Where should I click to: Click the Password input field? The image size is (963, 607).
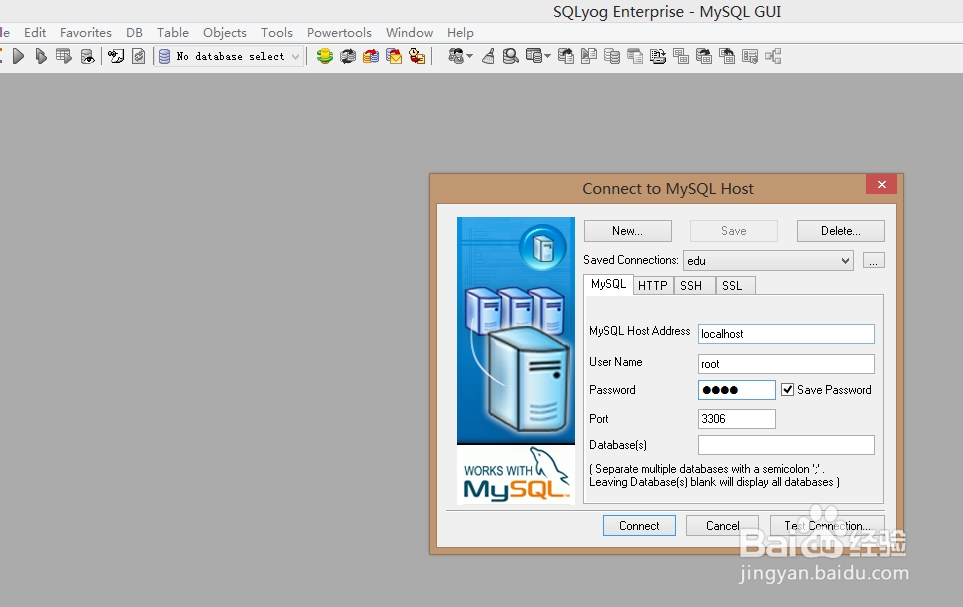point(736,390)
